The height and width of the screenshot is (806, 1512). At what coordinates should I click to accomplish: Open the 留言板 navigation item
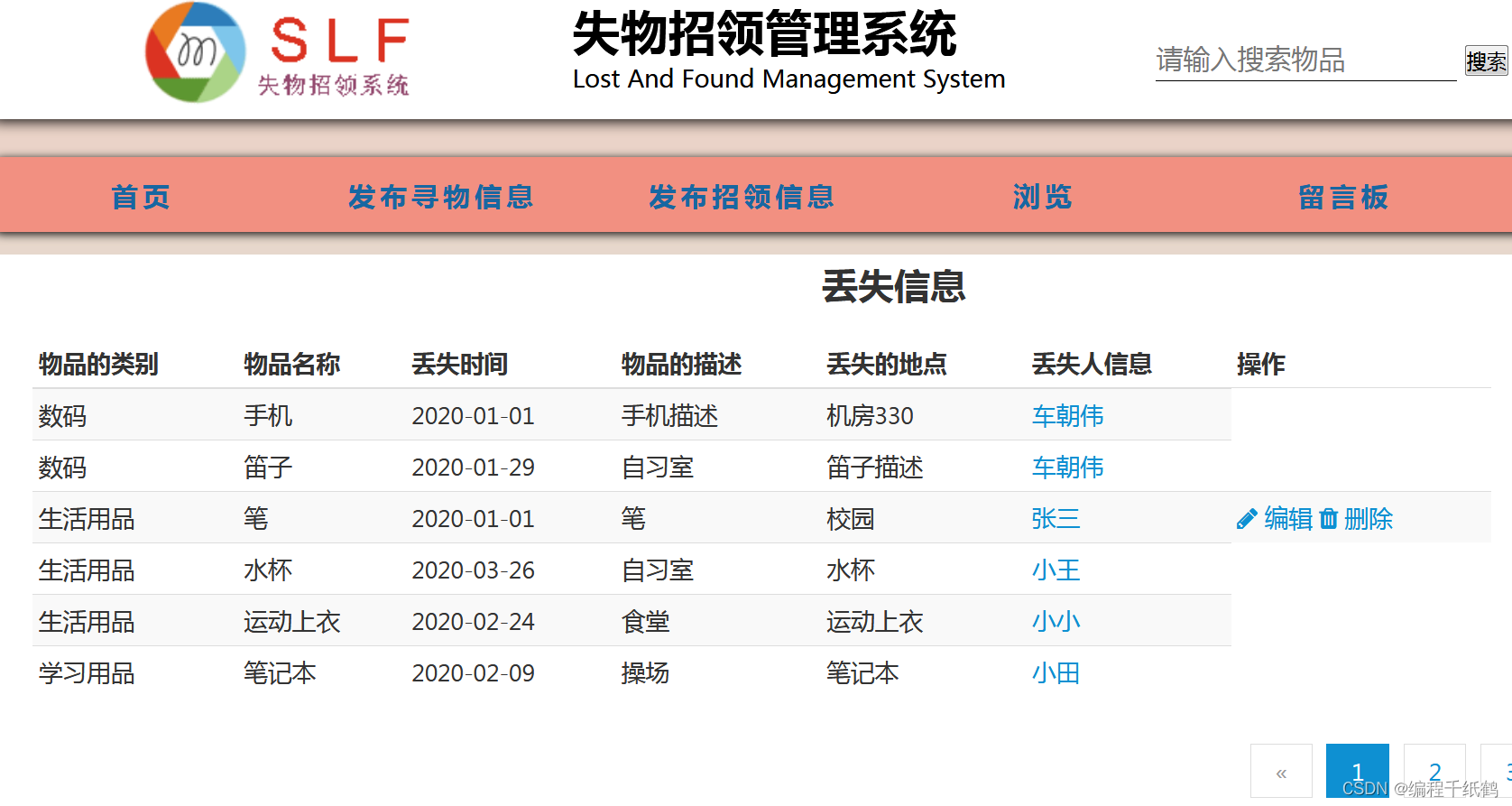tap(1343, 197)
